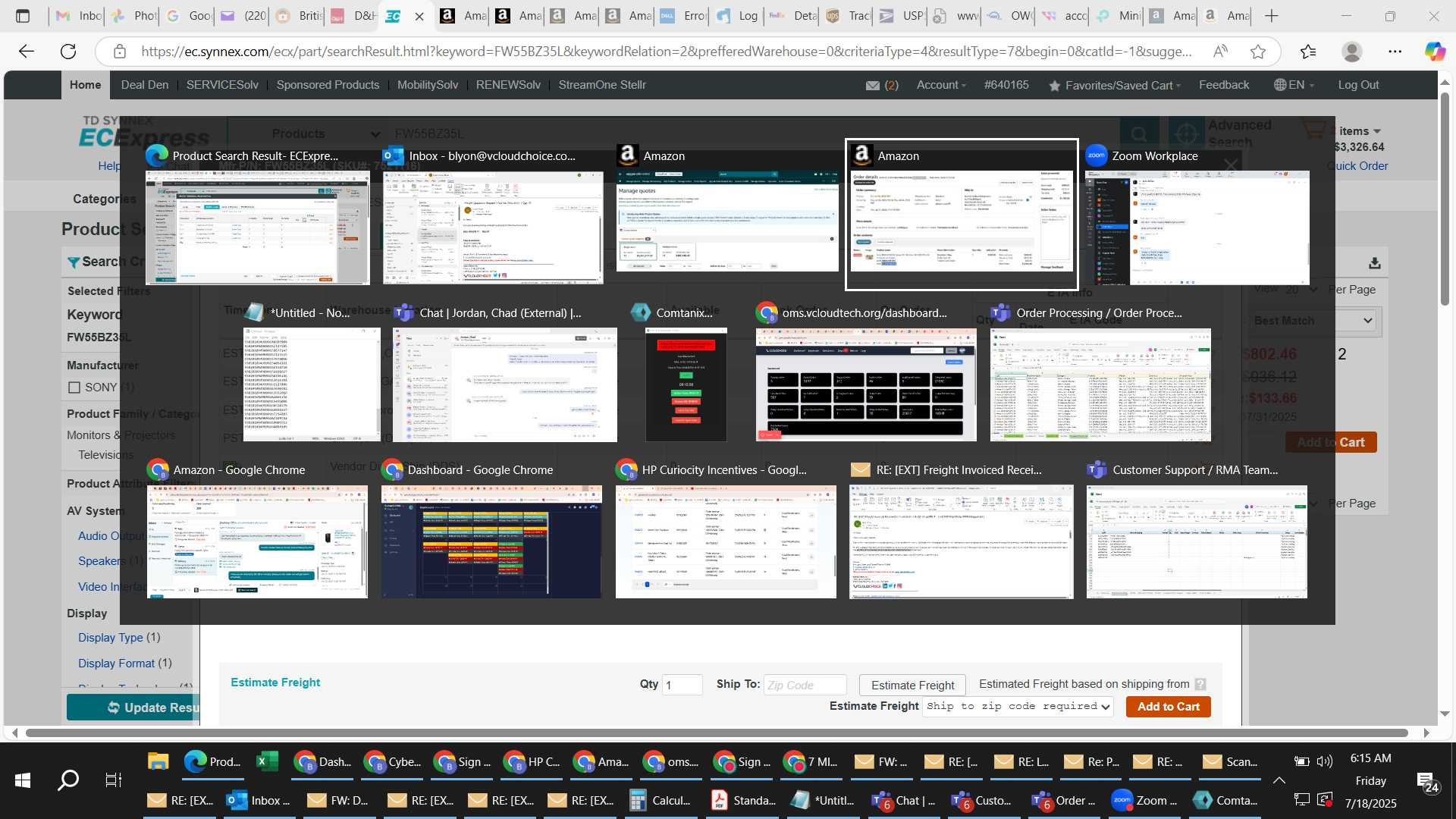Click the new tab plus icon
Image resolution: width=1456 pixels, height=819 pixels.
(1272, 16)
